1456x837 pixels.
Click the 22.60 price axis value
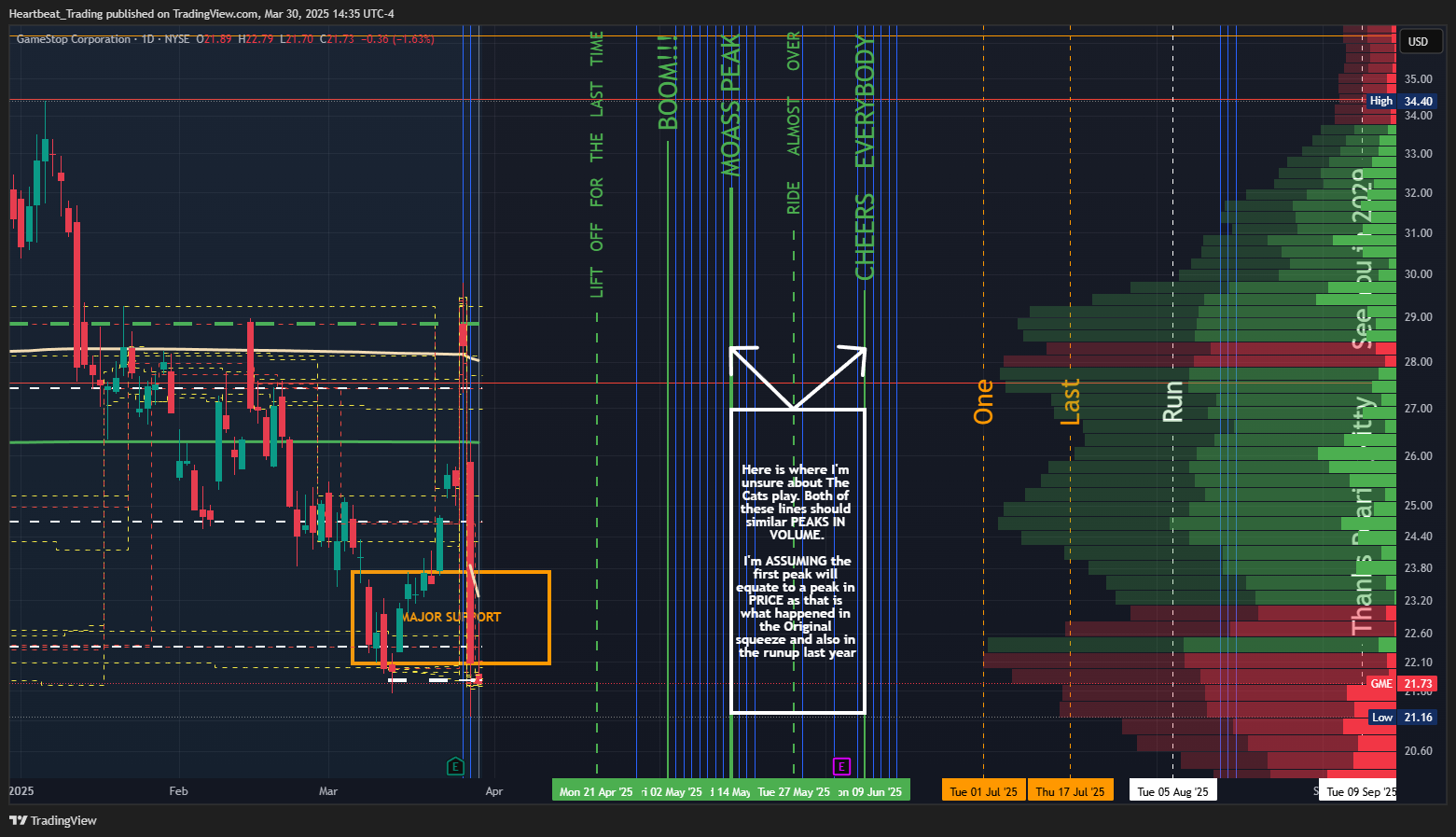click(1419, 634)
